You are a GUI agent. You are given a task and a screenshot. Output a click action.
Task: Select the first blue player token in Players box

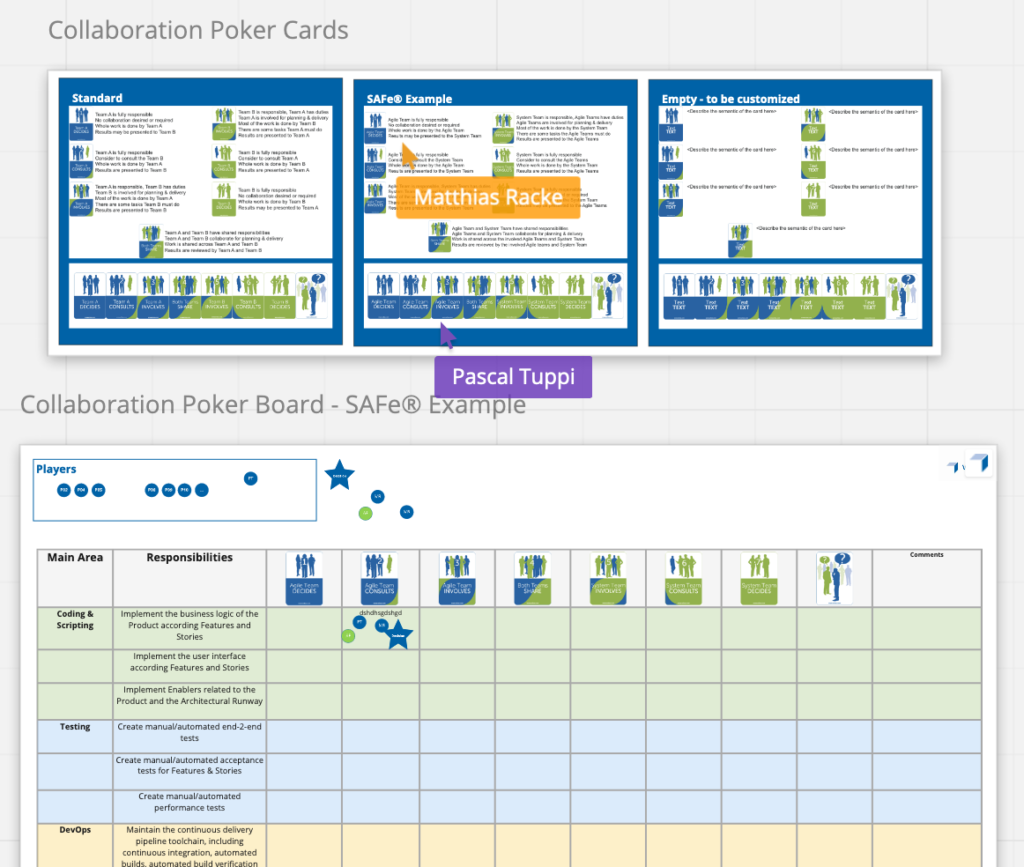[x=64, y=490]
